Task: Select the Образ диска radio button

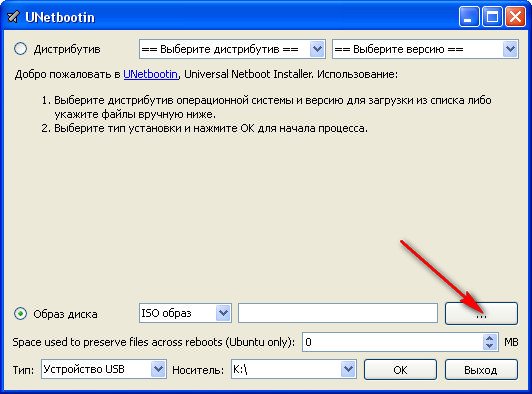Action: point(20,314)
